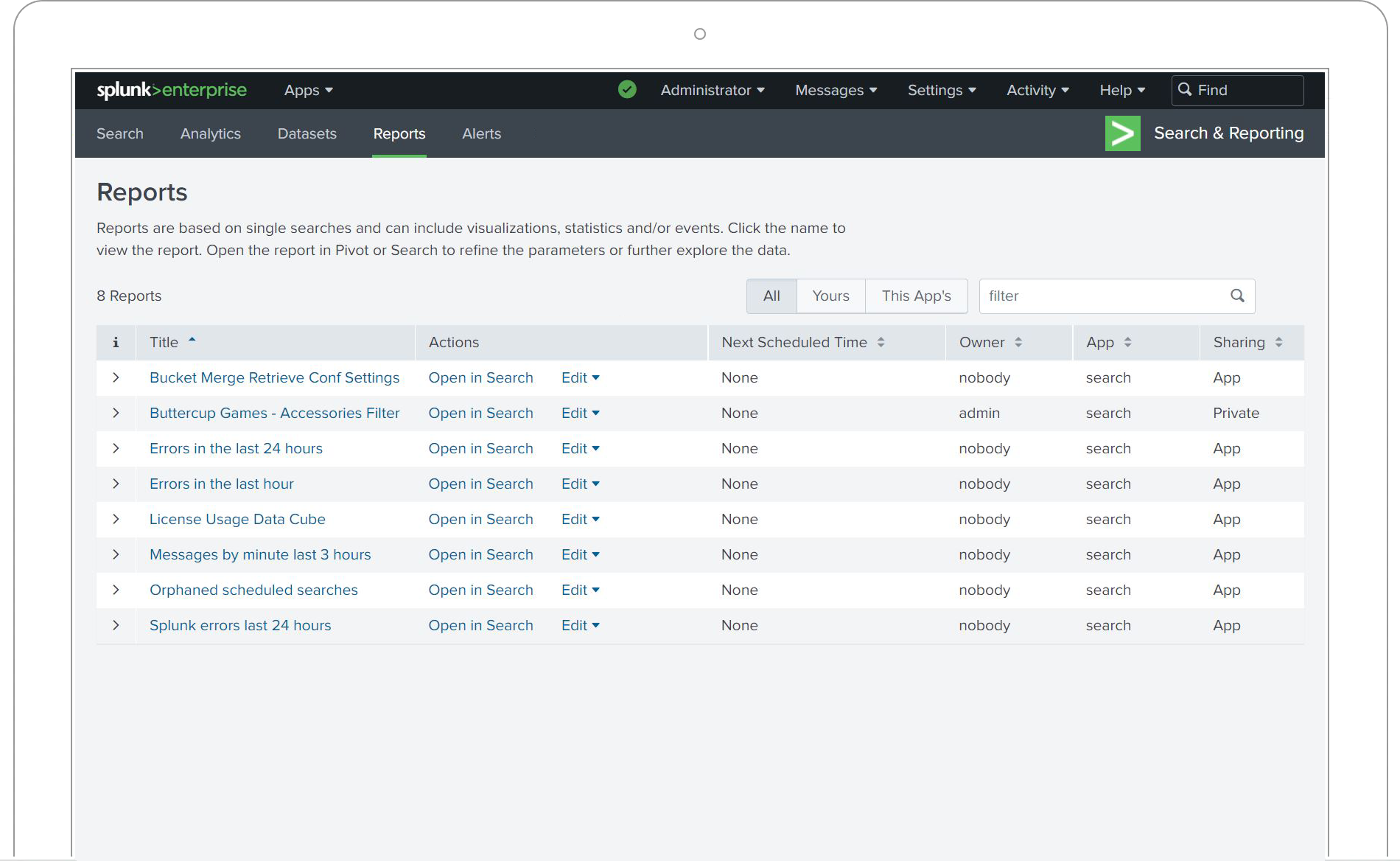Click the Sharing column sort icon
The image size is (1400, 861).
[1279, 342]
